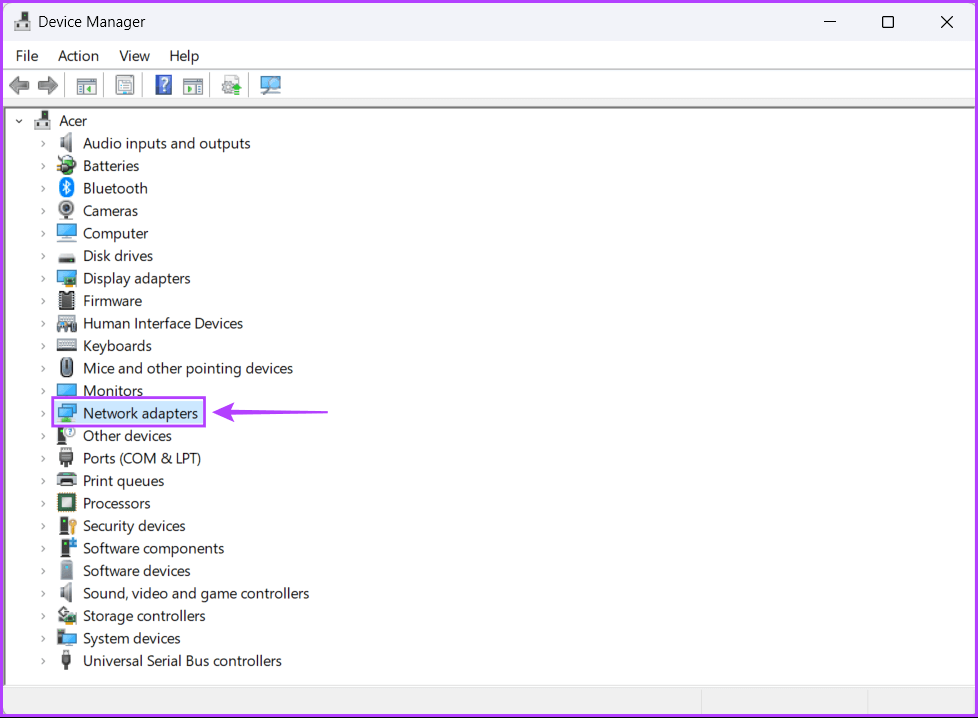Open the View menu
Viewport: 978px width, 718px height.
click(x=134, y=56)
